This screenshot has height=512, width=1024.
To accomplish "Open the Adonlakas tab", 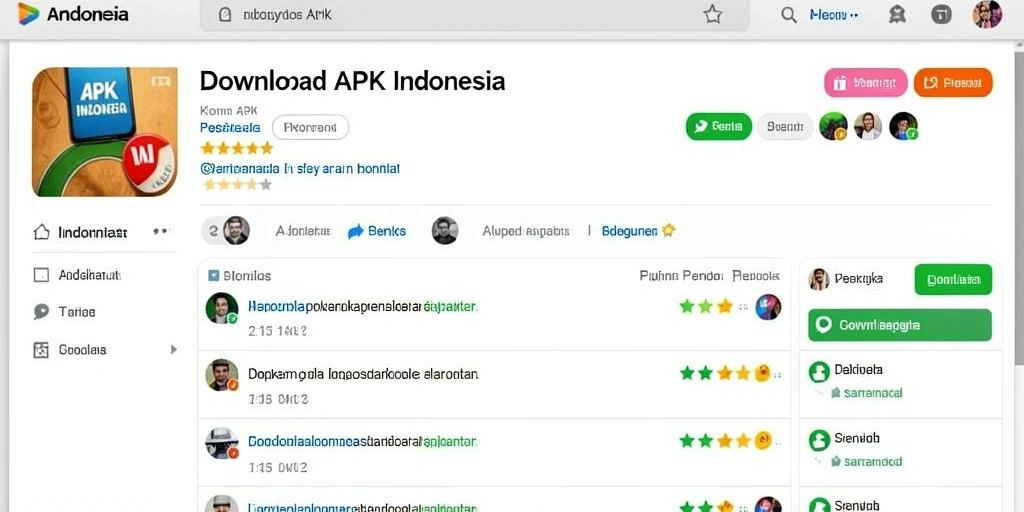I will tap(303, 231).
